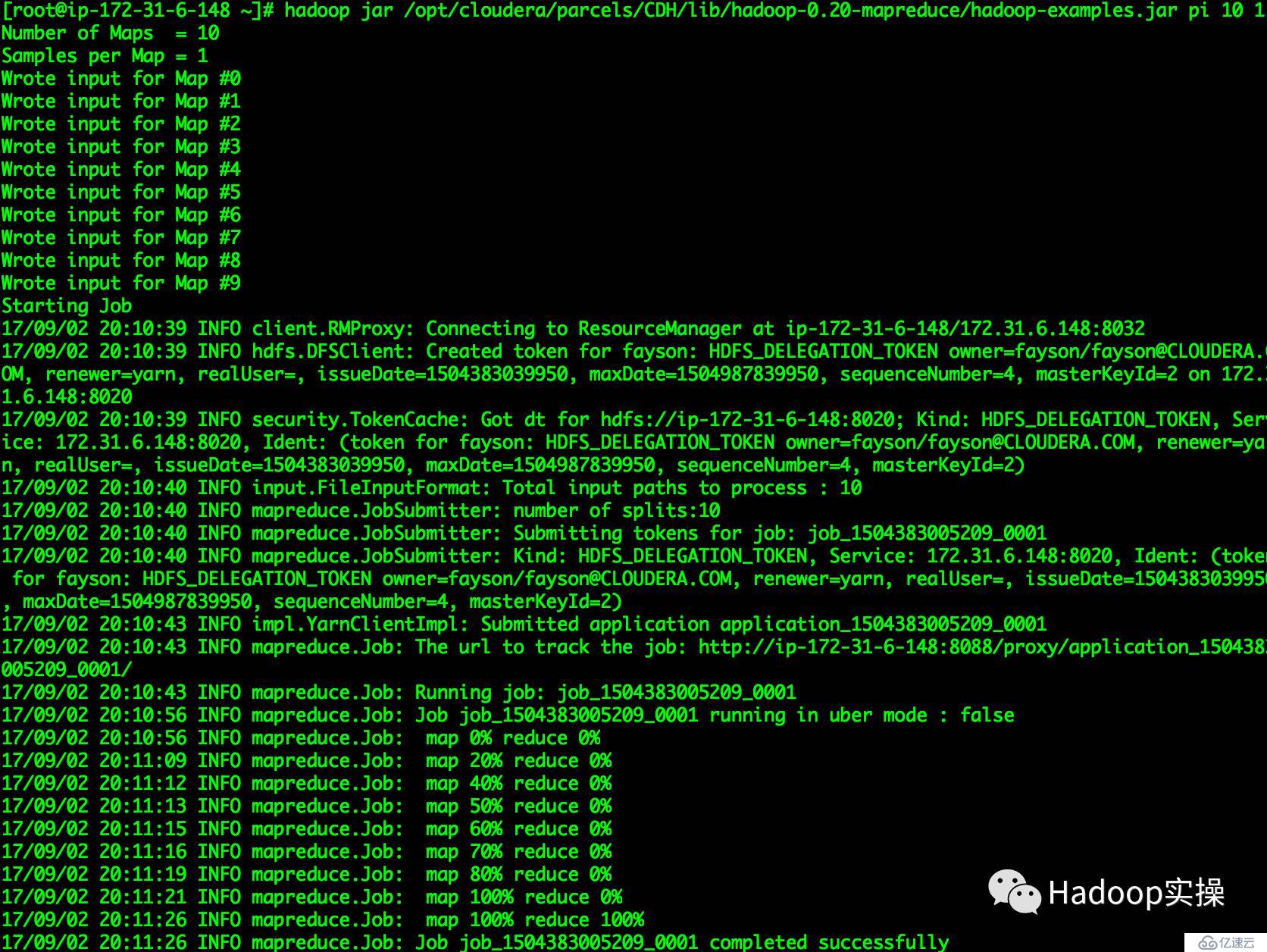Image resolution: width=1267 pixels, height=952 pixels.
Task: Click the 'map 100% reduce 100%' line
Action: point(324,920)
